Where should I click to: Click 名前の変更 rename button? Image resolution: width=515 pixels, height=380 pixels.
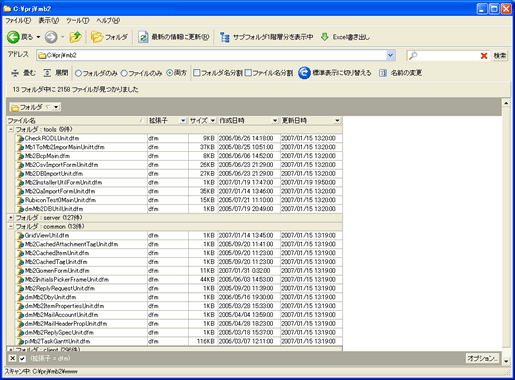coord(400,73)
